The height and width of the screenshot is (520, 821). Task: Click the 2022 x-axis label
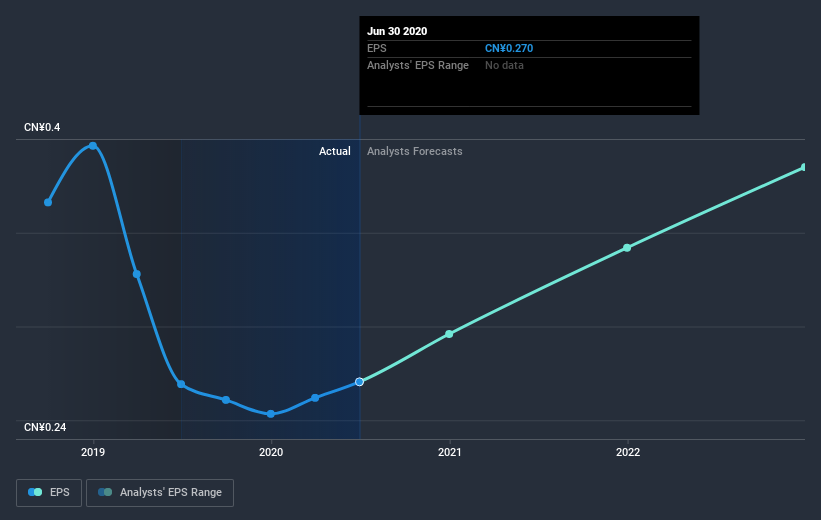point(628,452)
